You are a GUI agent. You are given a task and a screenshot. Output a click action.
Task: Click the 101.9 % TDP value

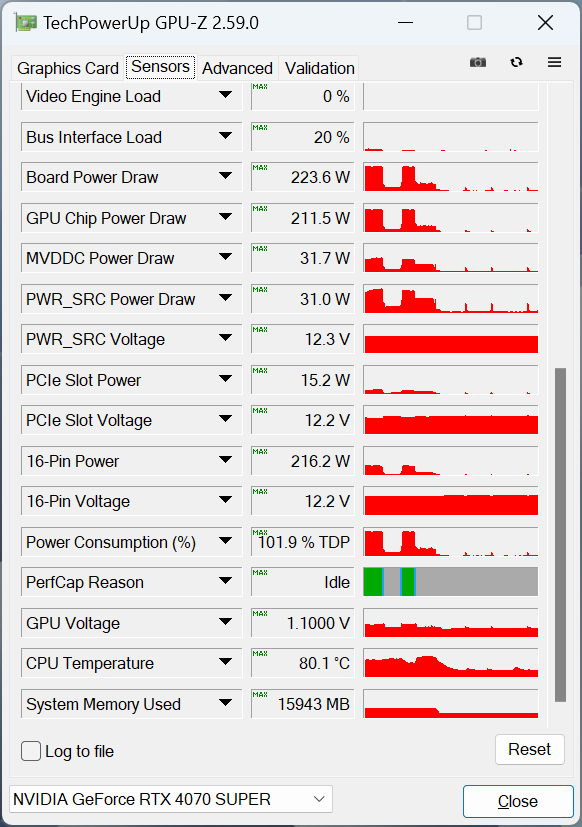point(302,542)
